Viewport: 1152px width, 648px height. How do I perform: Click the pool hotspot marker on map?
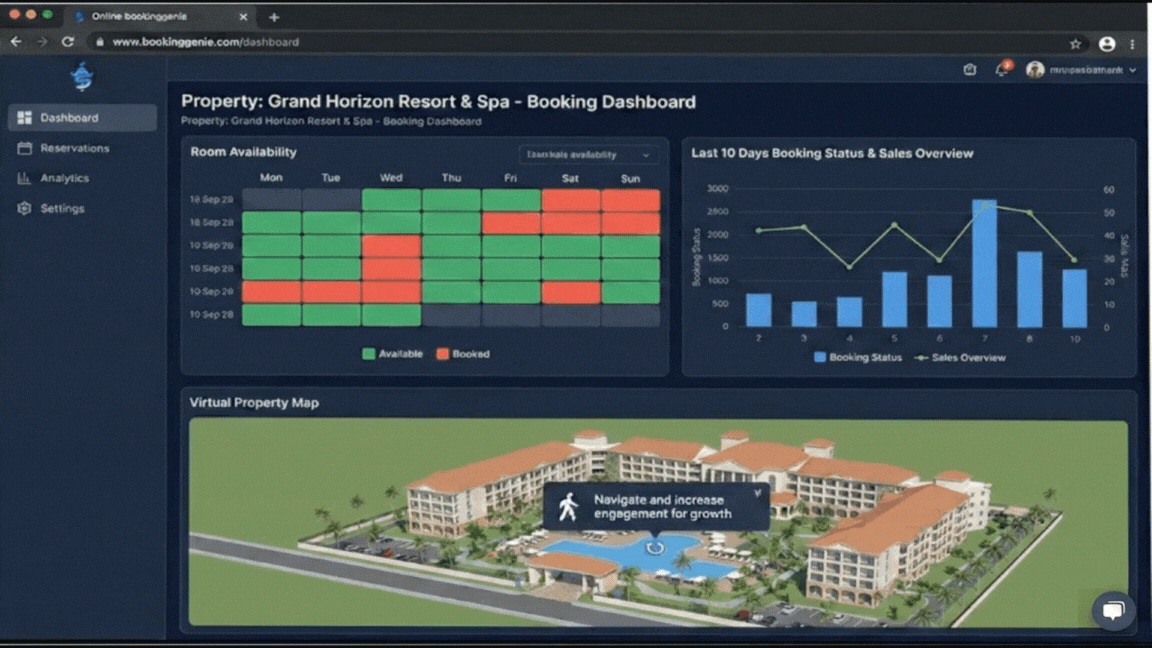point(655,547)
